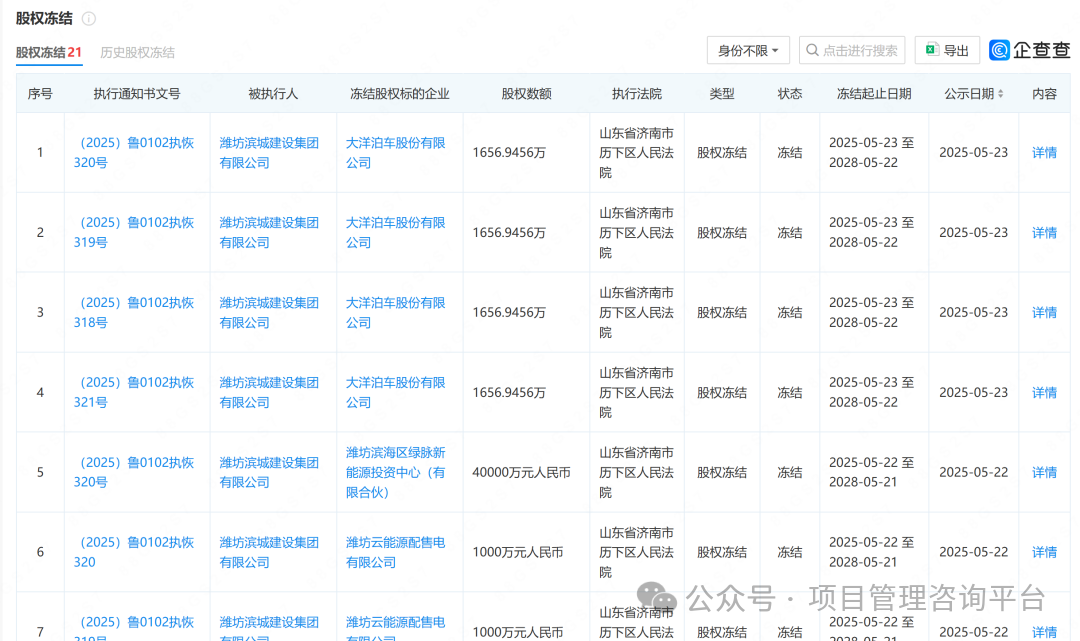The width and height of the screenshot is (1080, 641).
Task: View 详情 for row 5
Action: [x=1044, y=472]
